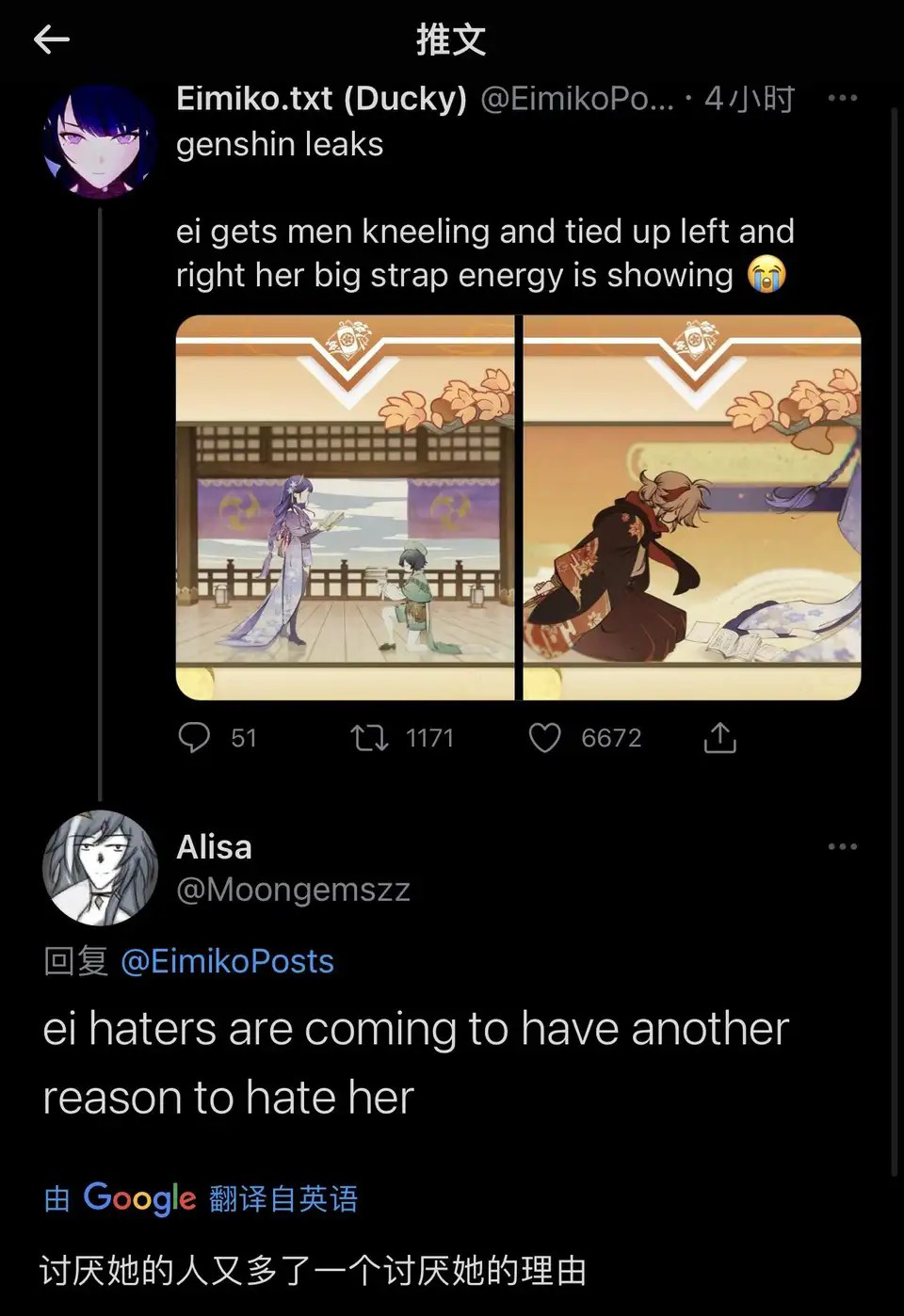Click the reply bubble icon with 51
Screen dimensions: 904x1316
click(195, 737)
